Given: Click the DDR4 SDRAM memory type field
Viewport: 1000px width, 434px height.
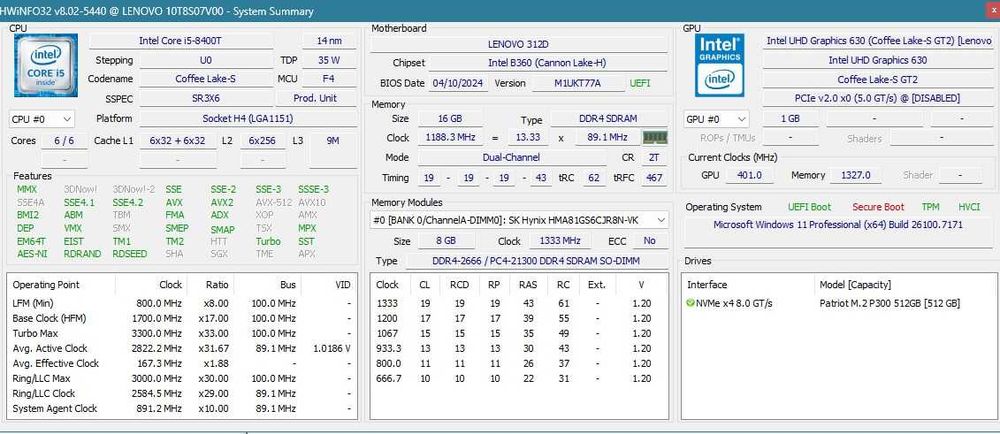Looking at the screenshot, I should coord(609,119).
